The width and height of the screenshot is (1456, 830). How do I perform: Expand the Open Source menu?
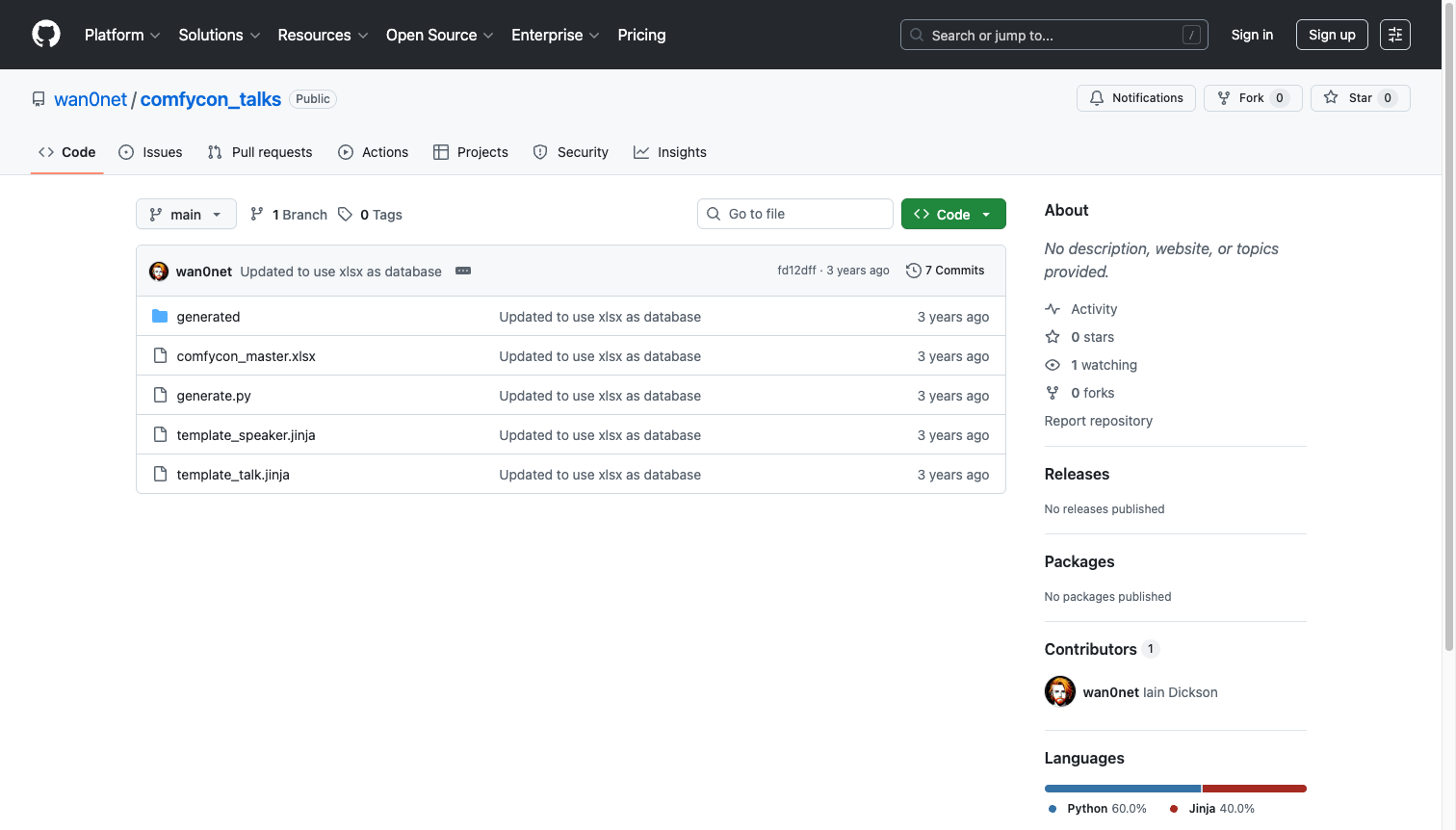pyautogui.click(x=439, y=35)
